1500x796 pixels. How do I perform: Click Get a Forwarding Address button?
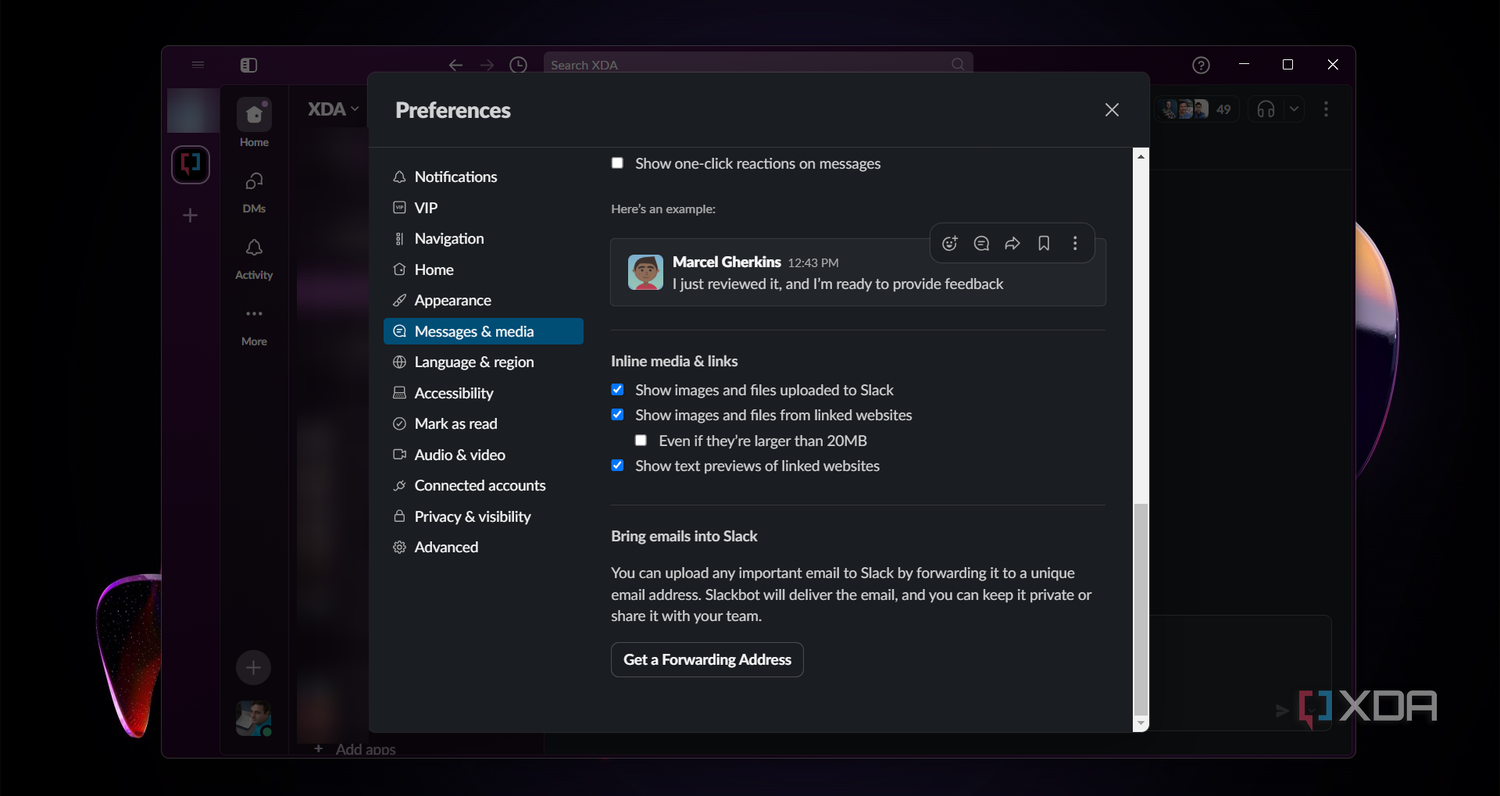coord(707,660)
